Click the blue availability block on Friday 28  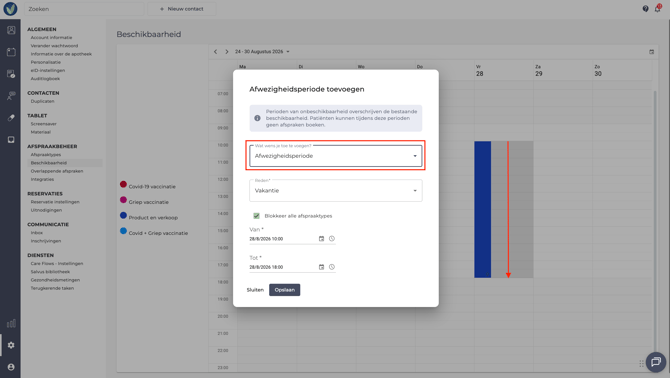tap(482, 209)
